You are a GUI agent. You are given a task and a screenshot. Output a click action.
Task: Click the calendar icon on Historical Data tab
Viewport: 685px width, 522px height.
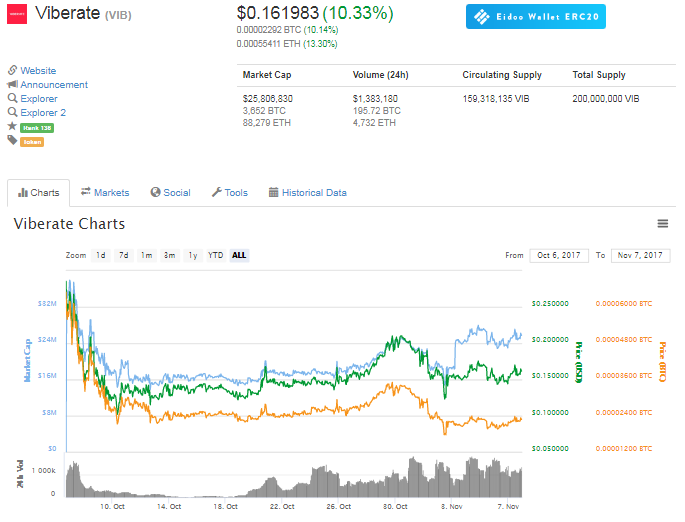point(273,192)
